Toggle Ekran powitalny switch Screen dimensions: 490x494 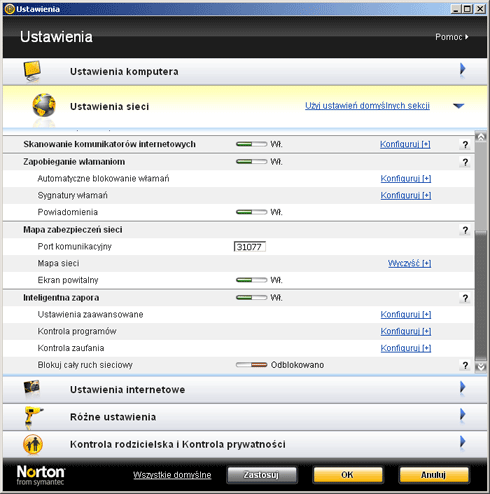pos(251,280)
